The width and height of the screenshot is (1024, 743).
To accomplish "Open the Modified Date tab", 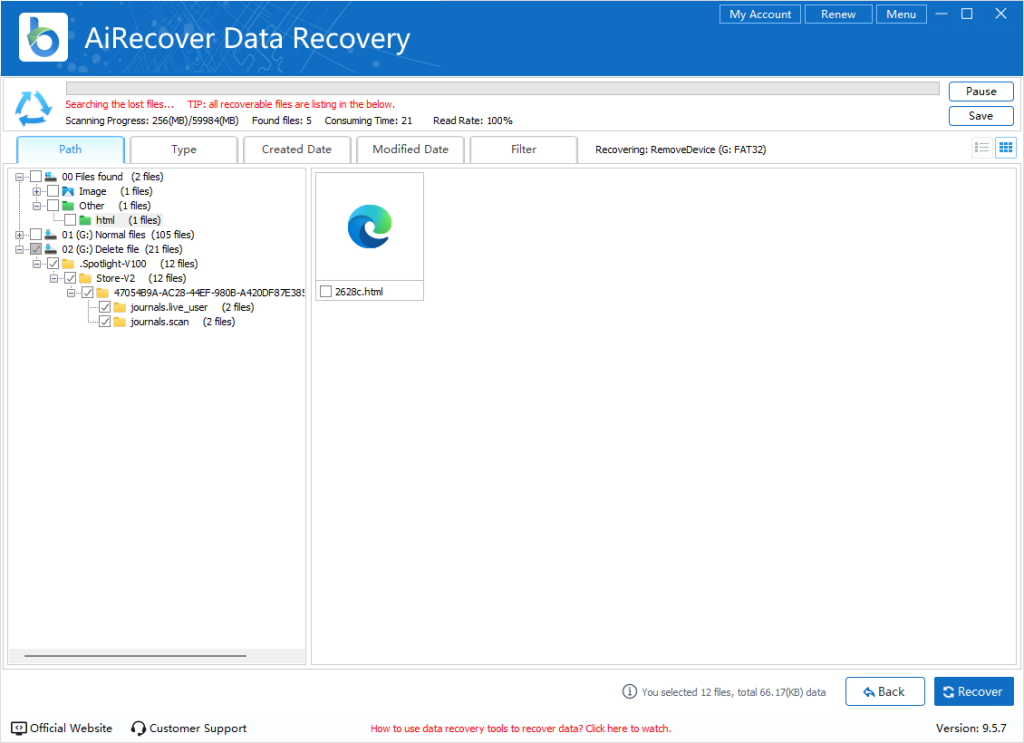I will 410,150.
